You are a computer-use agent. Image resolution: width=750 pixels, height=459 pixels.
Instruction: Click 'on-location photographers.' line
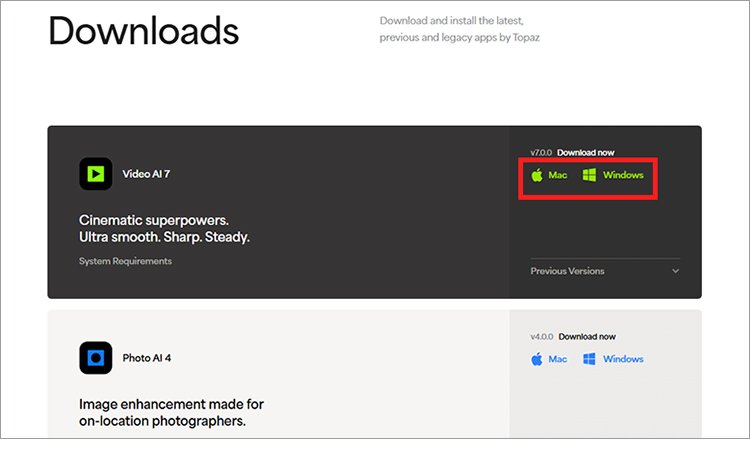(163, 421)
